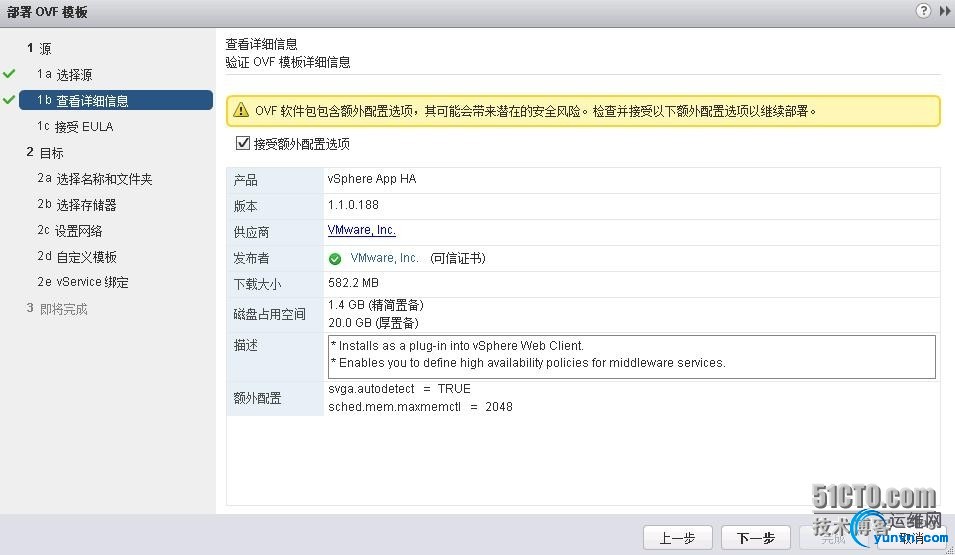Click inside the 描述 description text box
The width and height of the screenshot is (955, 555).
(x=632, y=357)
